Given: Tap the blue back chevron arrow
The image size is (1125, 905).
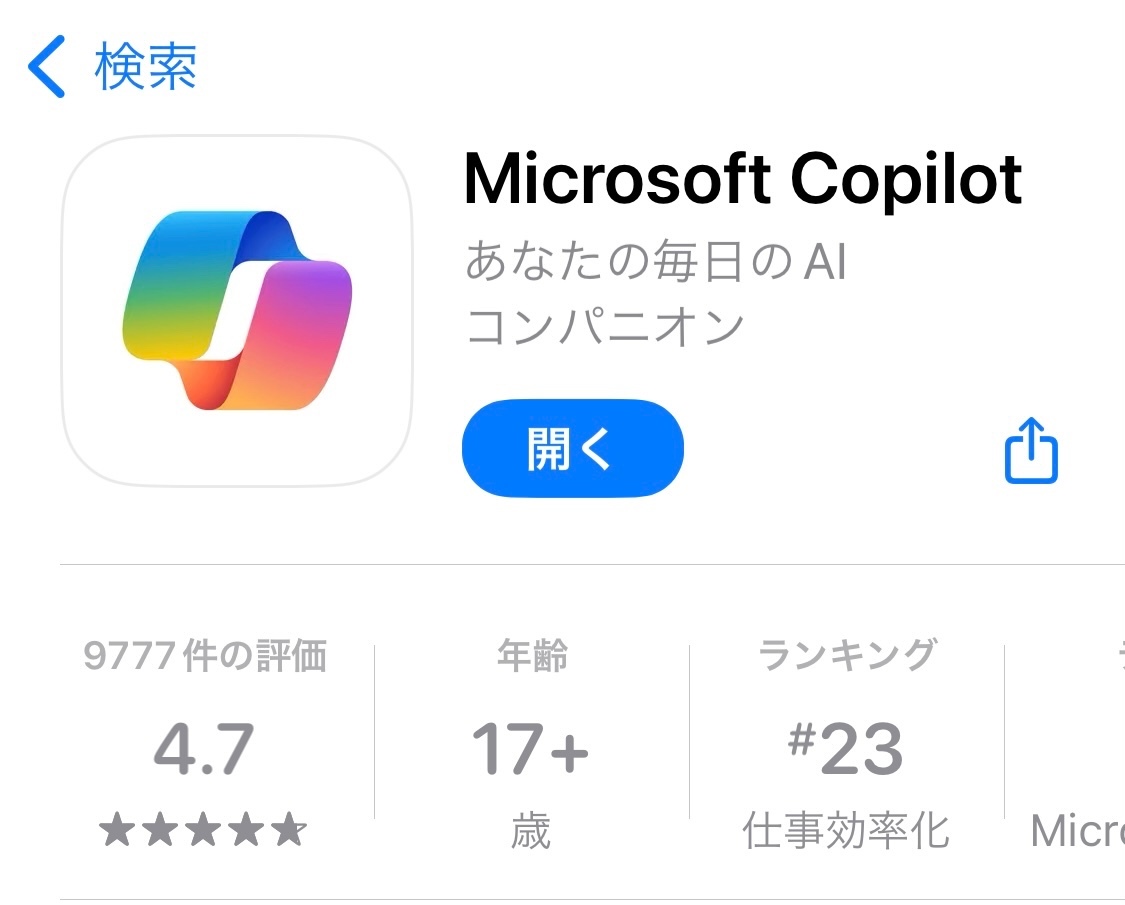Looking at the screenshot, I should coord(47,66).
